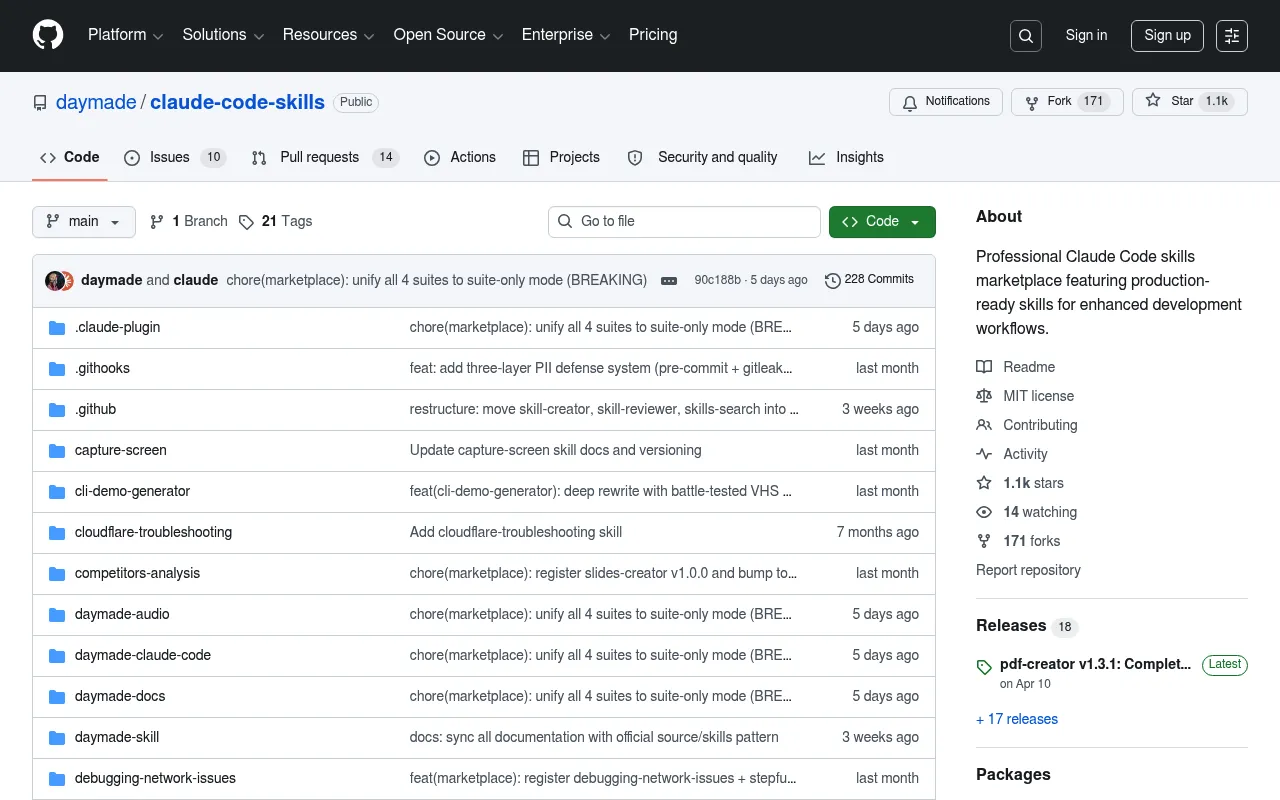The image size is (1280, 800).
Task: Open the GitHub homepage logo
Action: point(48,35)
